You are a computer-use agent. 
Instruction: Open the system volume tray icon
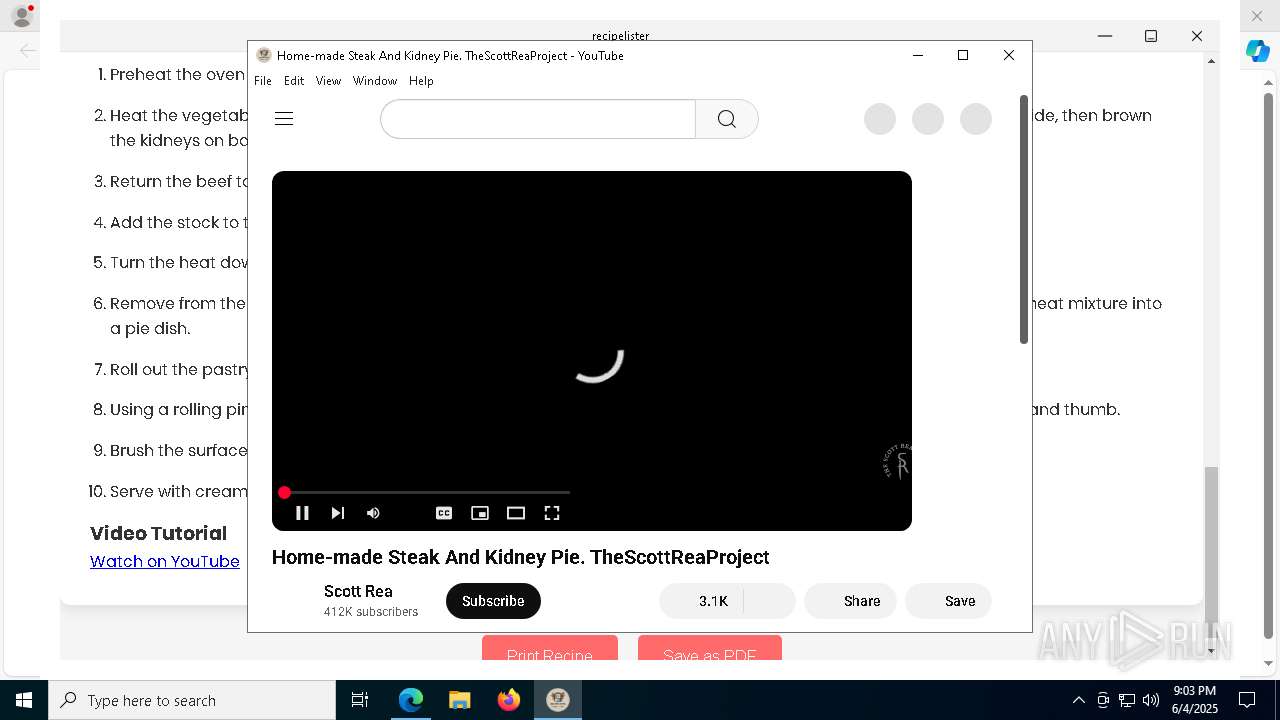[1151, 700]
